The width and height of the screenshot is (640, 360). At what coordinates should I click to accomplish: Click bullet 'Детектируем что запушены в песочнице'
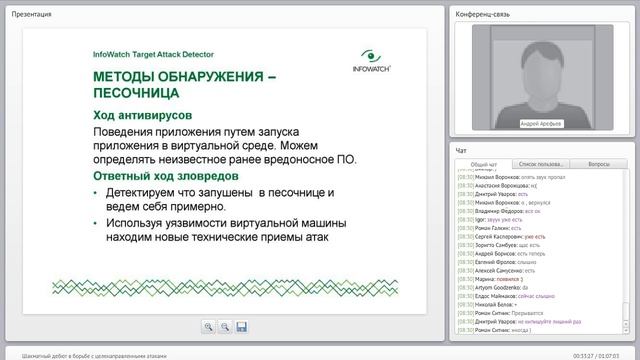220,199
